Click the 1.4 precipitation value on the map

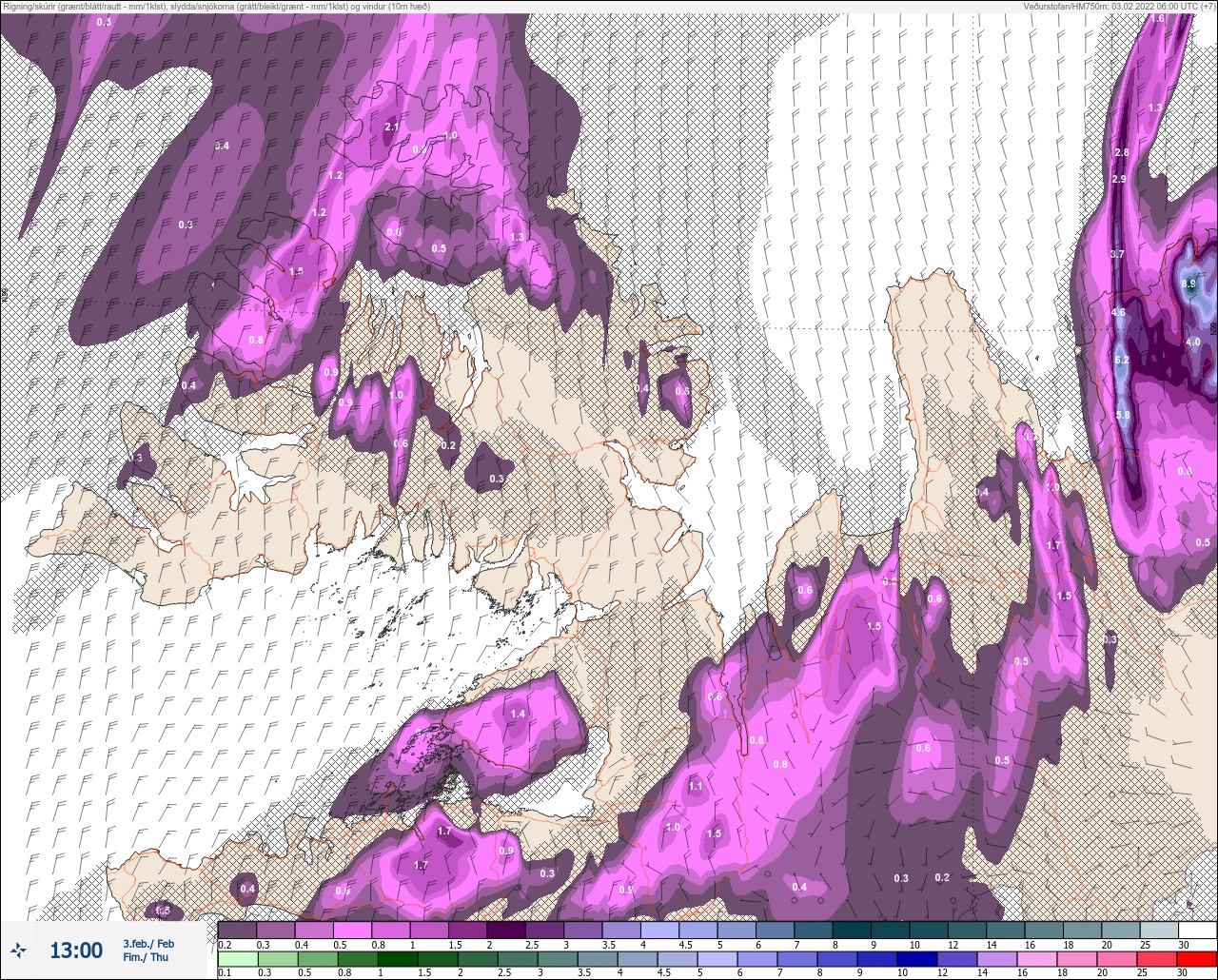[x=518, y=714]
